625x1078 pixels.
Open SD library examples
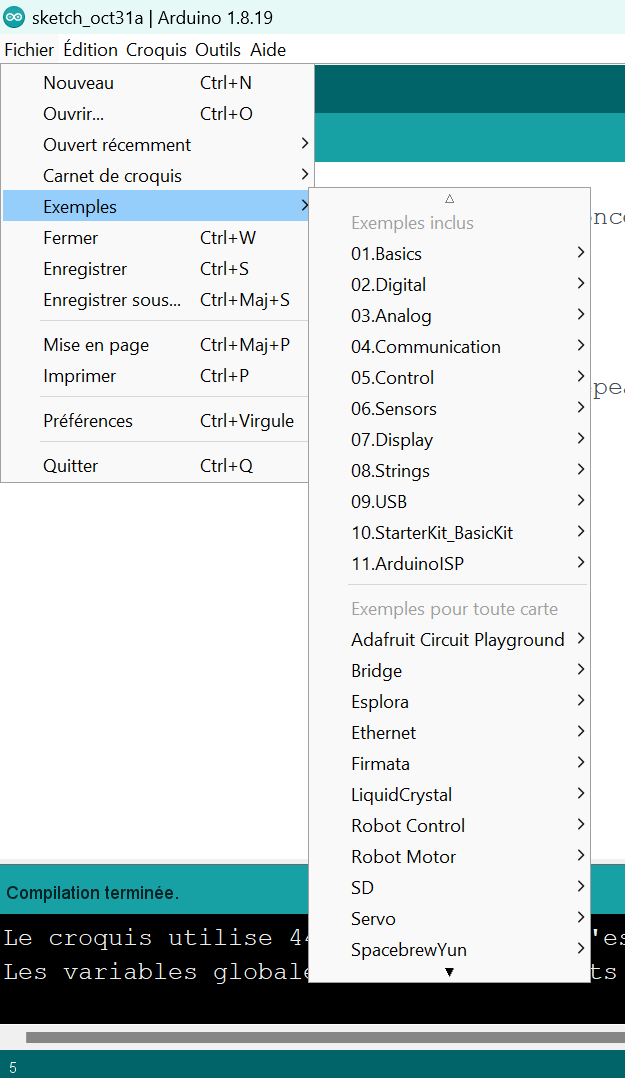click(x=450, y=887)
